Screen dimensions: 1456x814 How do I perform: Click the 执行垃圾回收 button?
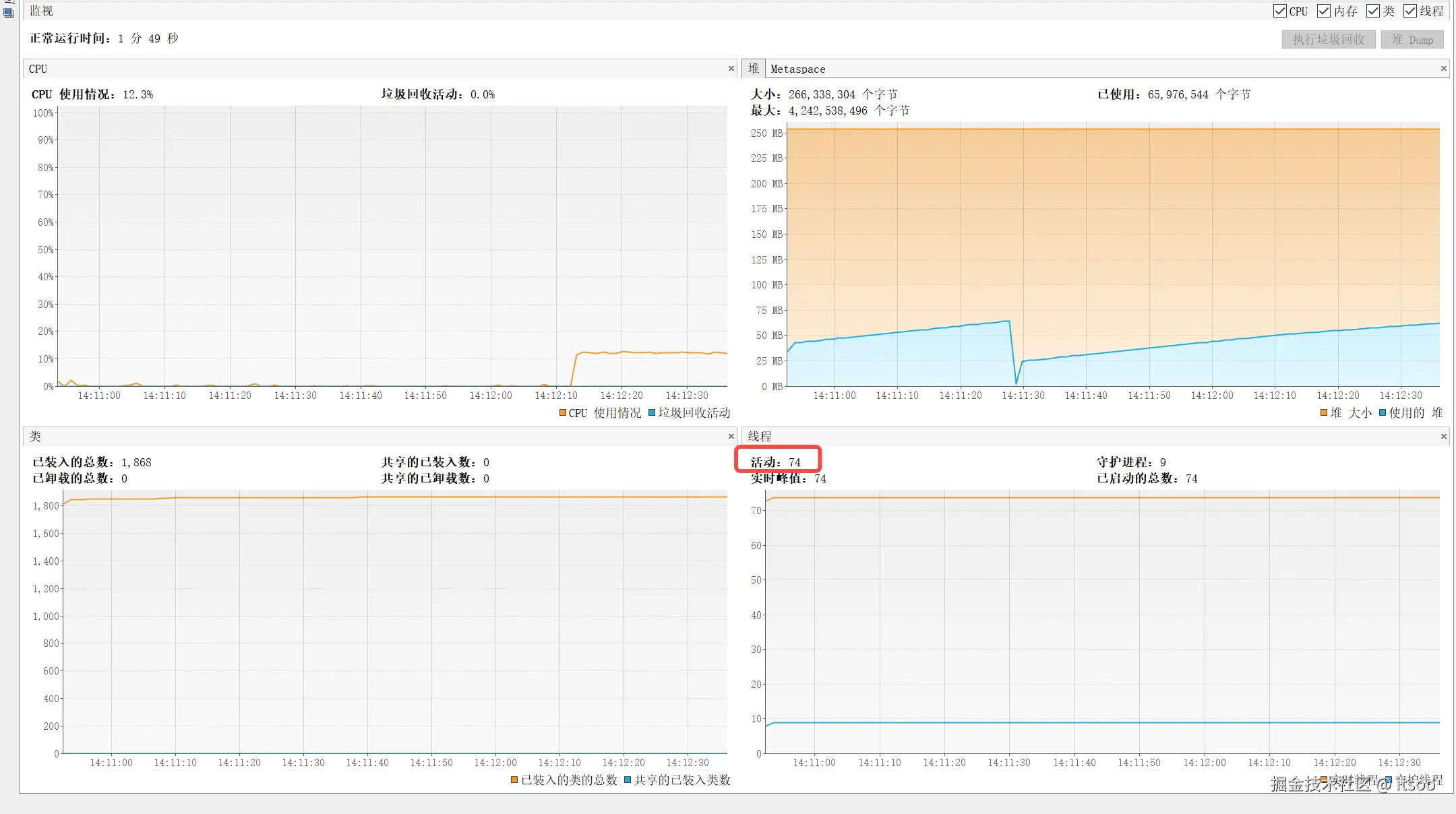tap(1328, 40)
